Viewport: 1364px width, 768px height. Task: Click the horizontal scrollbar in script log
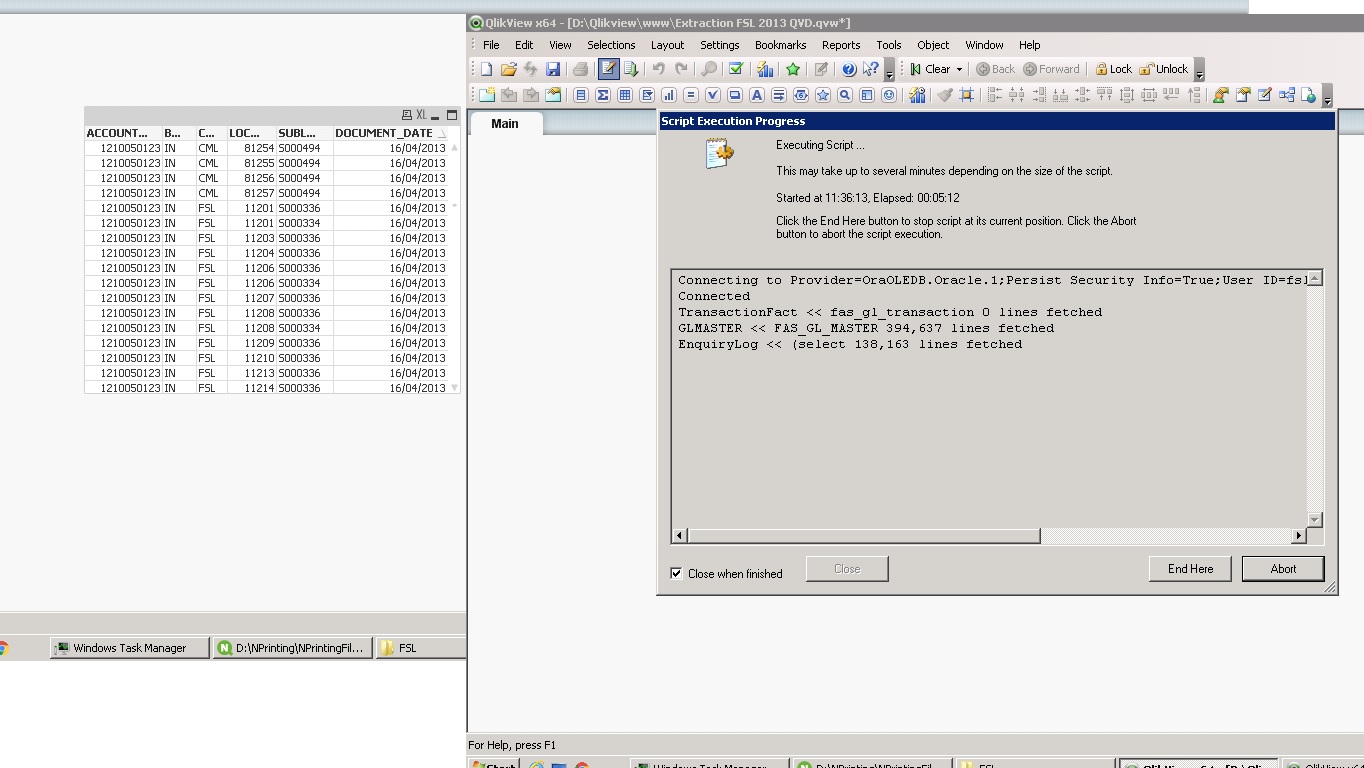point(863,536)
